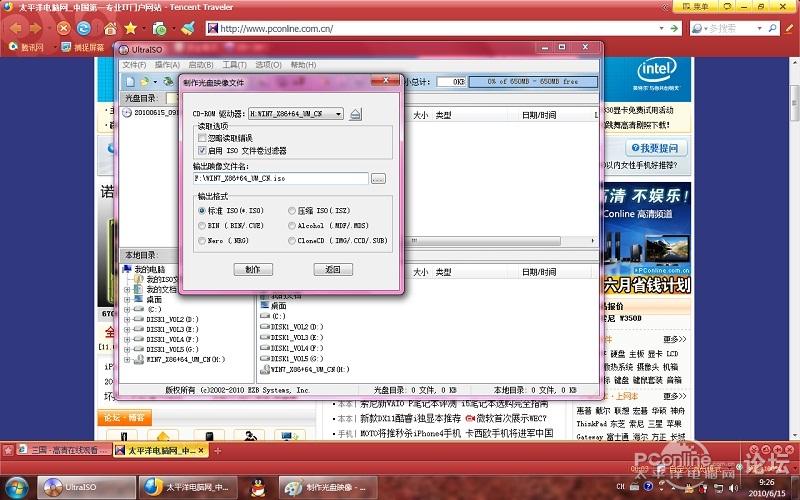Click the 制作 button to make image

252,270
